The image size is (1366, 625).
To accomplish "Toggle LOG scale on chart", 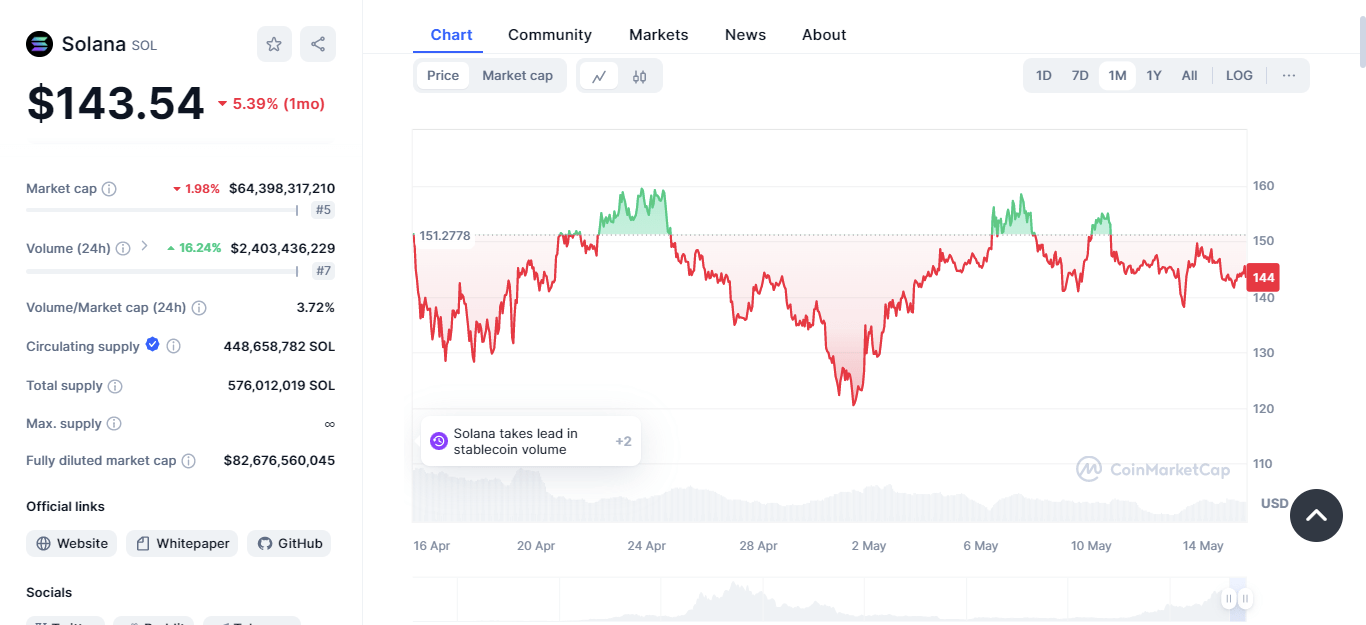I will point(1239,75).
